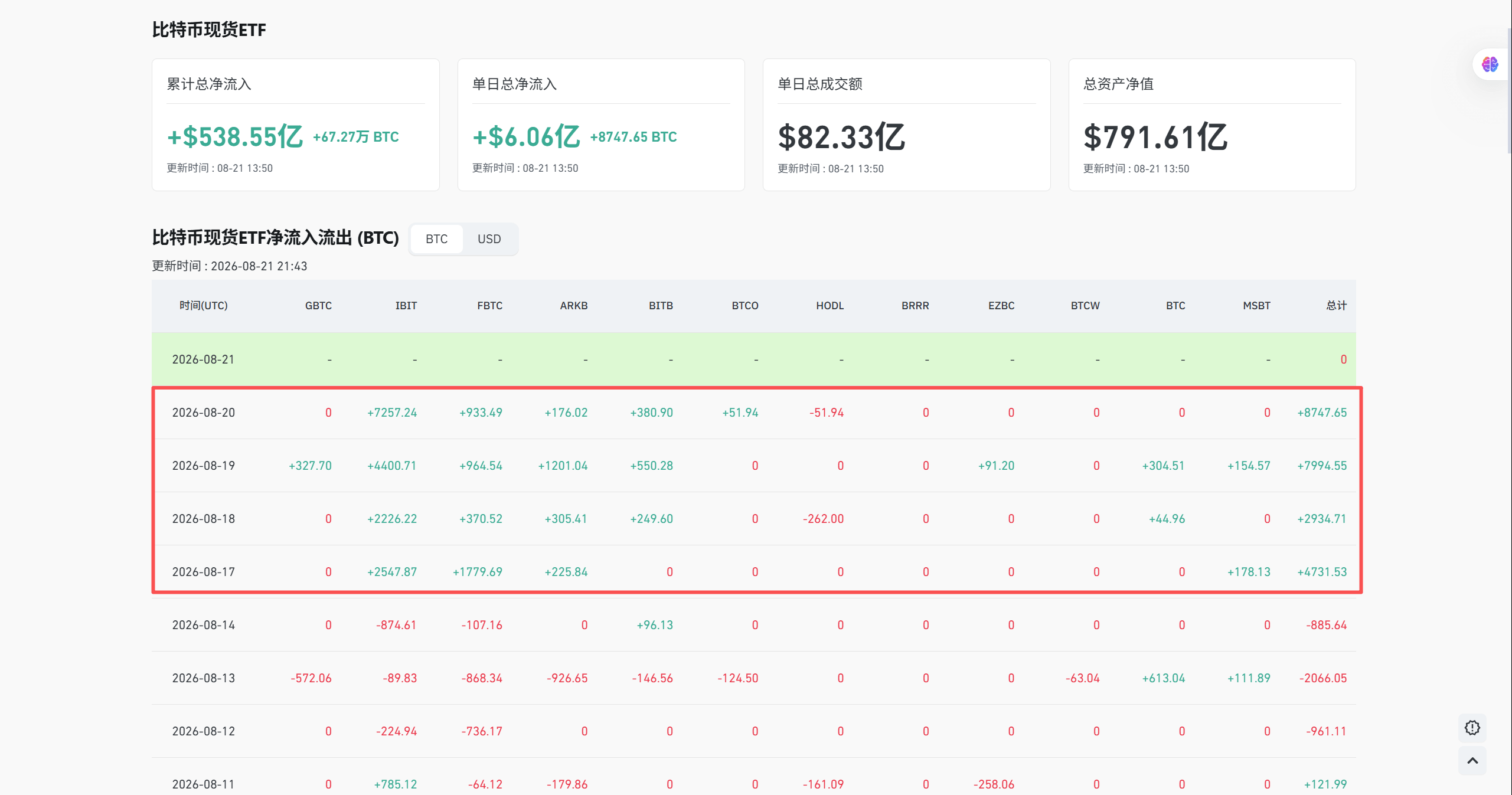Click the BTCW column header
1512x795 pixels.
click(x=1085, y=306)
